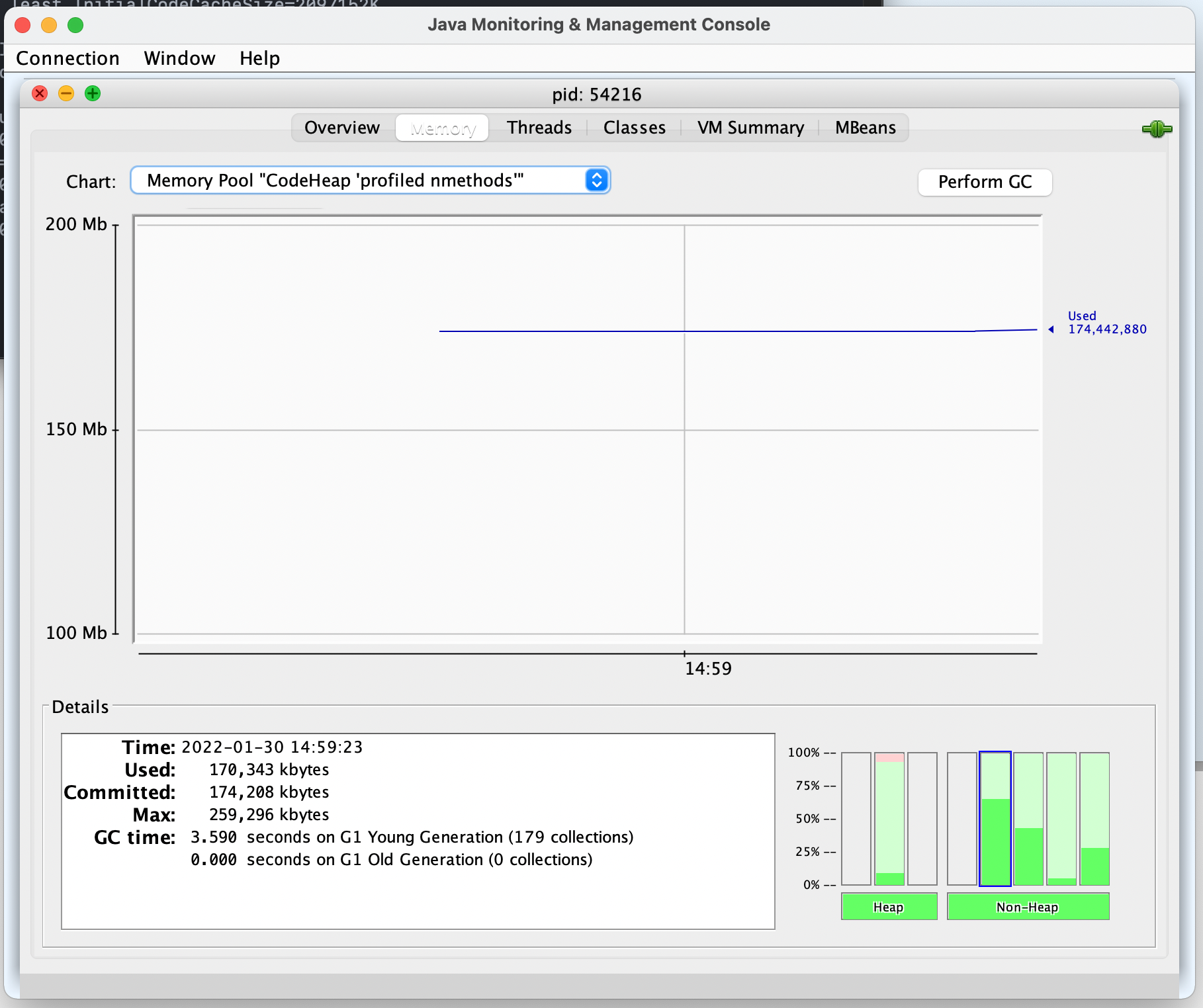The width and height of the screenshot is (1203, 1008).
Task: Select the blue-outlined Non-Heap pool bar
Action: (x=995, y=819)
